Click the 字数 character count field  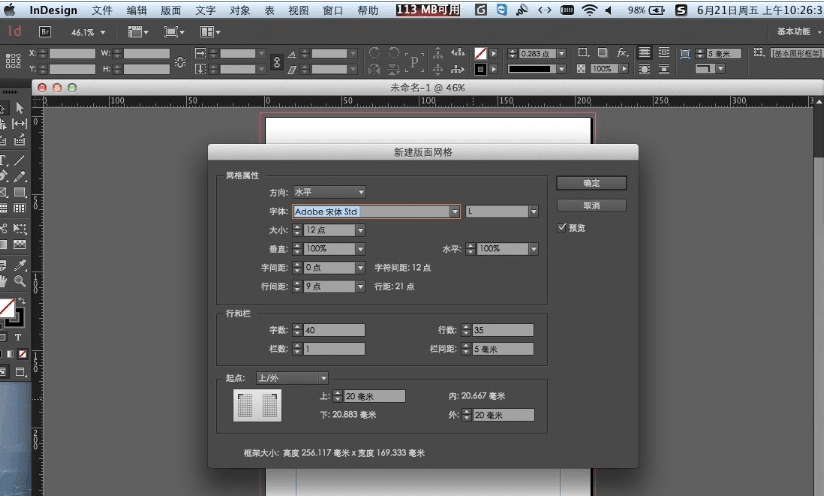coord(334,330)
